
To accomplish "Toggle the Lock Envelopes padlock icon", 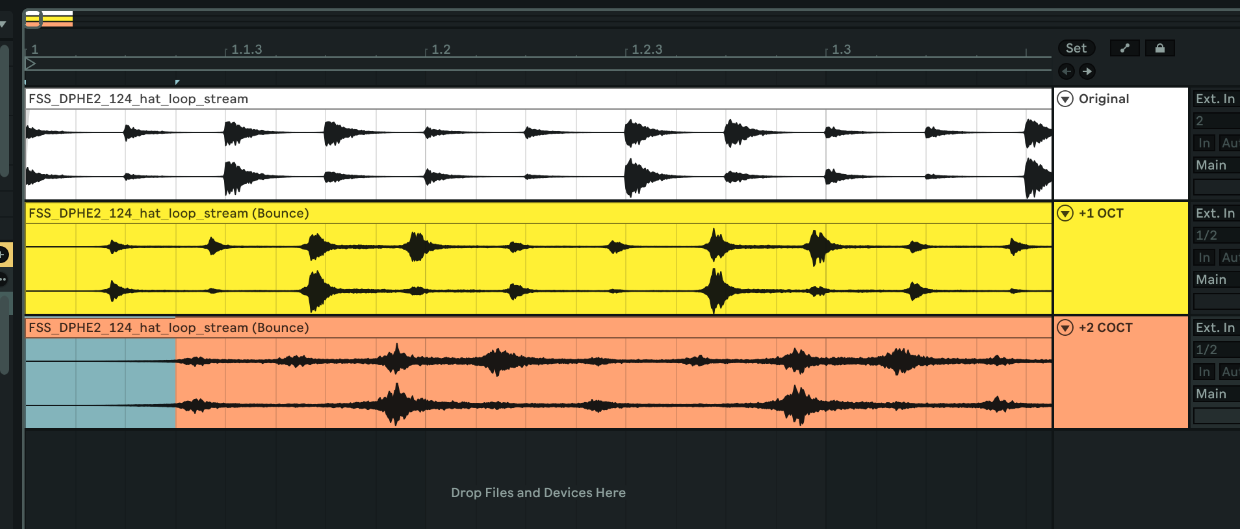I will click(1159, 48).
